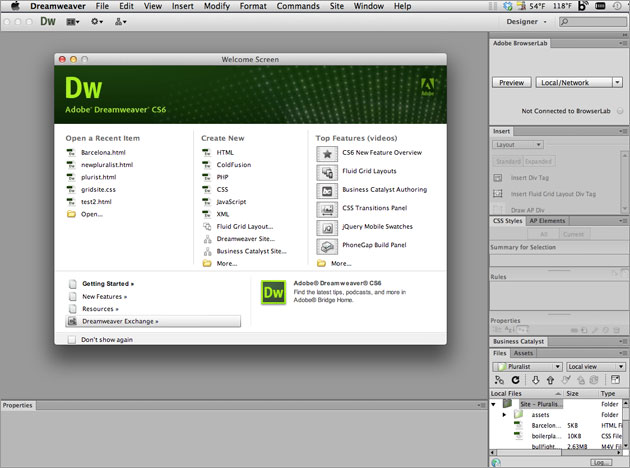The image size is (630, 468).
Task: Open the Extend Dreamweaver gear icon
Action: pyautogui.click(x=96, y=22)
